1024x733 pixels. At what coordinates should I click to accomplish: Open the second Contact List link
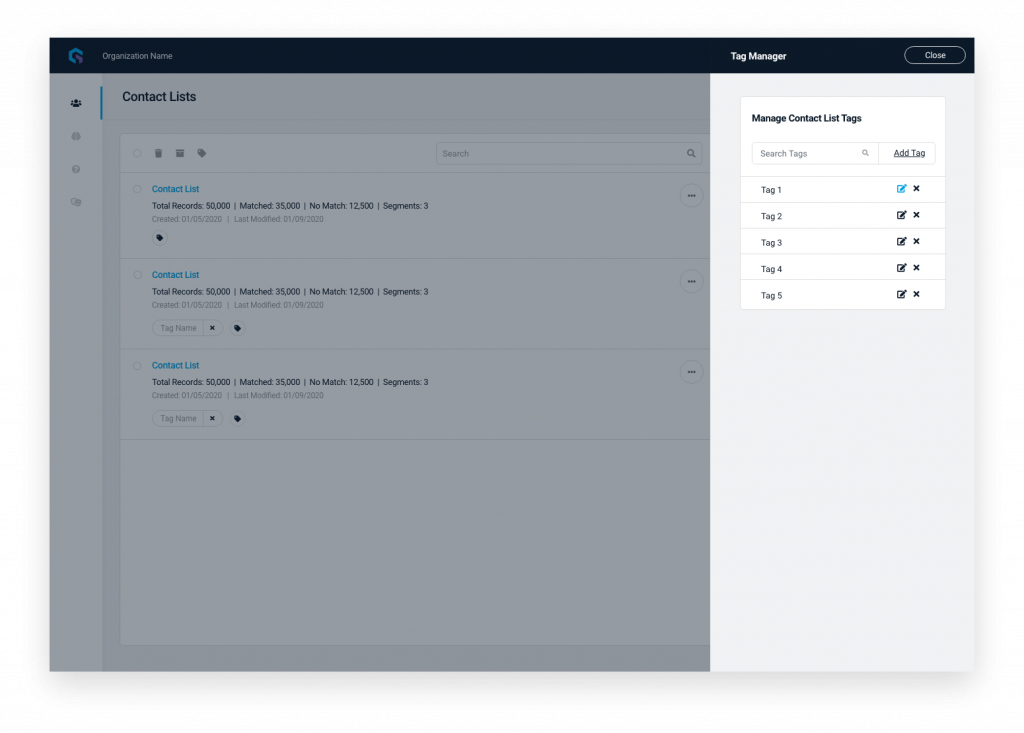[x=175, y=275]
